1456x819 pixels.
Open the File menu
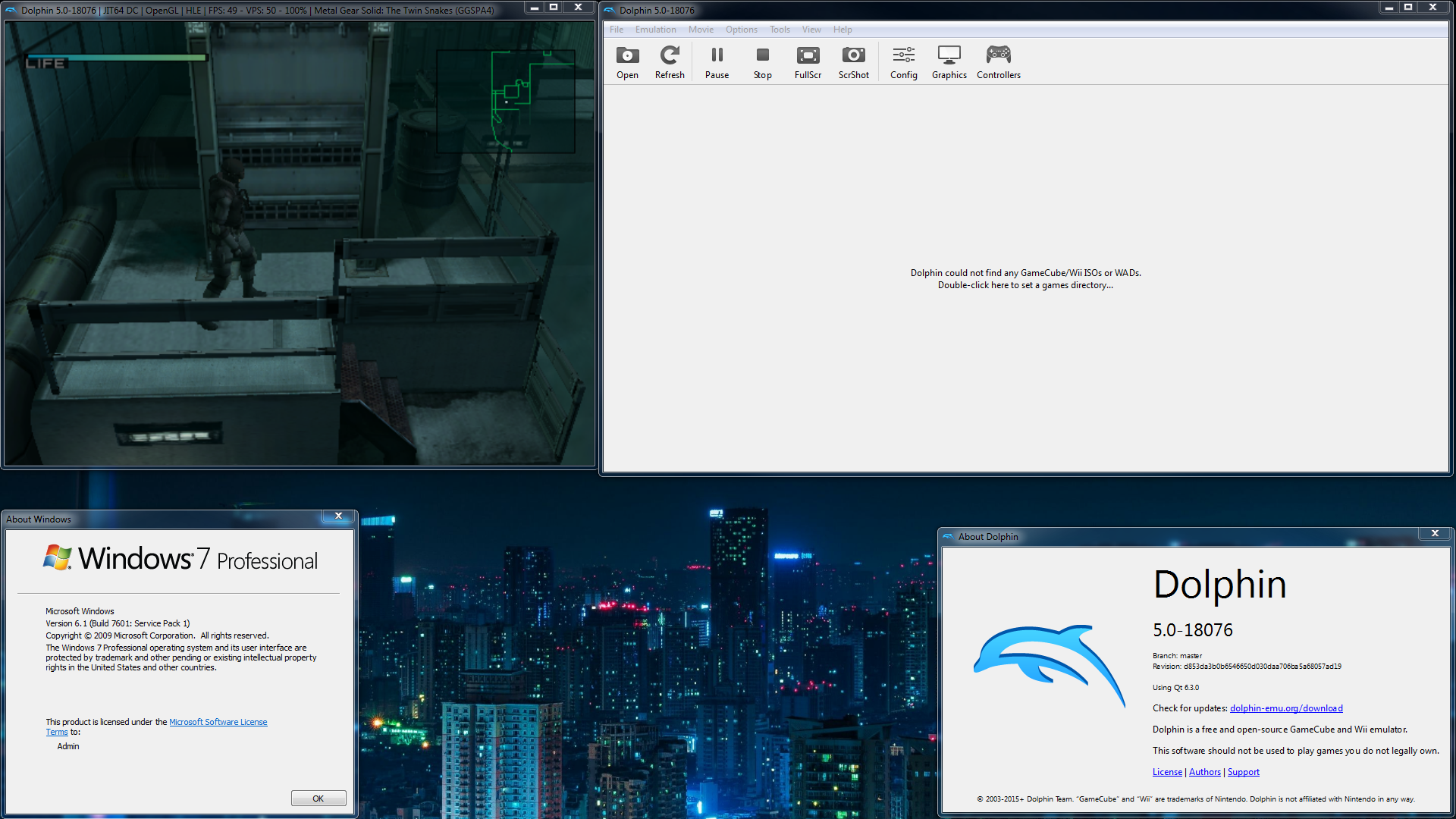tap(617, 30)
